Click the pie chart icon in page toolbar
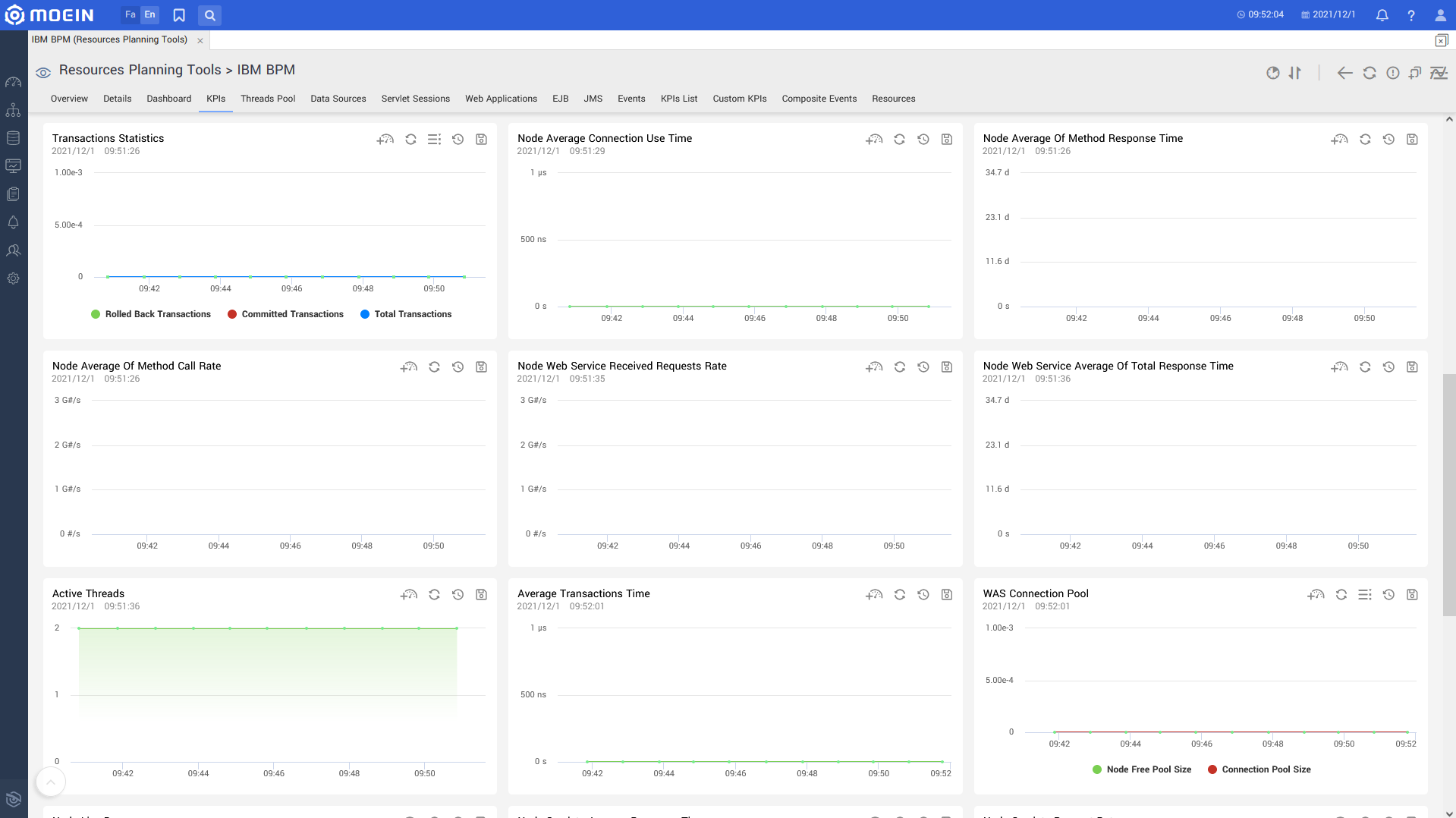The width and height of the screenshot is (1456, 818). coord(1273,73)
